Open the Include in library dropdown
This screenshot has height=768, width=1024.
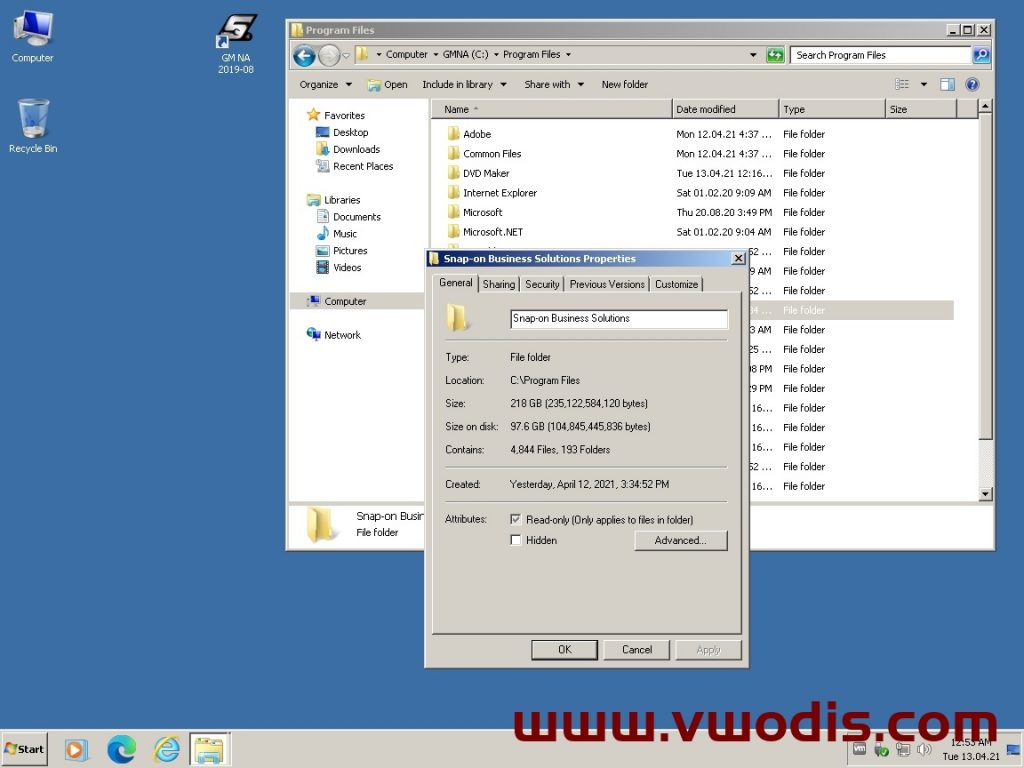(x=464, y=84)
